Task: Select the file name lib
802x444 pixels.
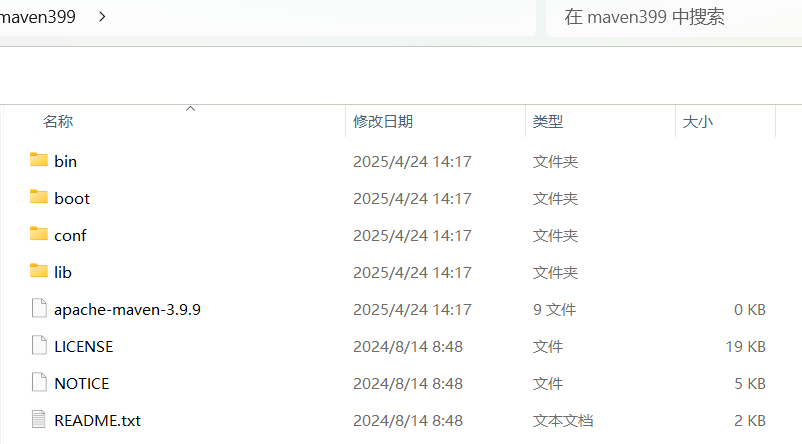Action: [x=63, y=273]
